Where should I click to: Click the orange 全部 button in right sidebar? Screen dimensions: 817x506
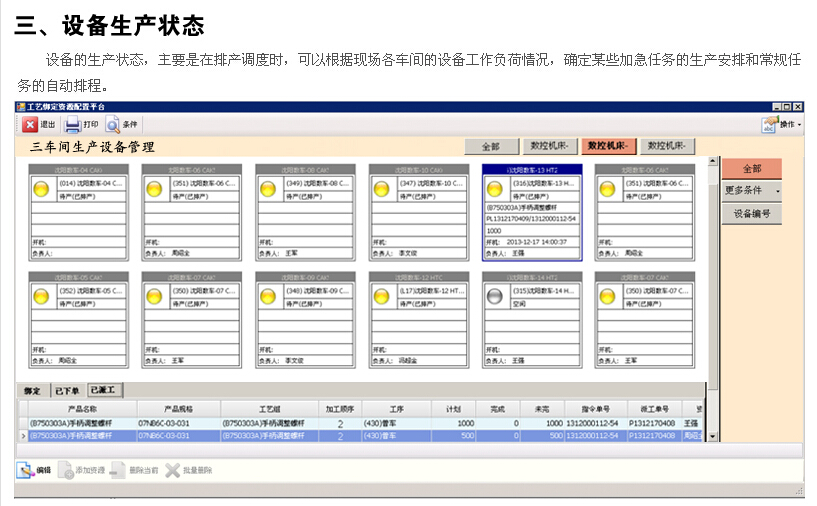click(751, 169)
